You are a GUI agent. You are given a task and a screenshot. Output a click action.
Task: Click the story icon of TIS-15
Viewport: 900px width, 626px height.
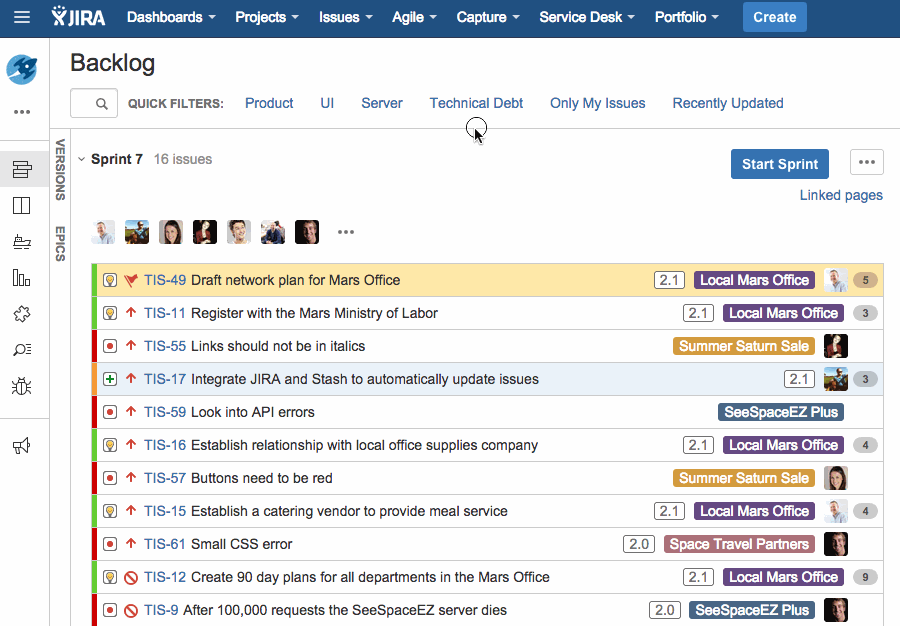click(x=110, y=511)
